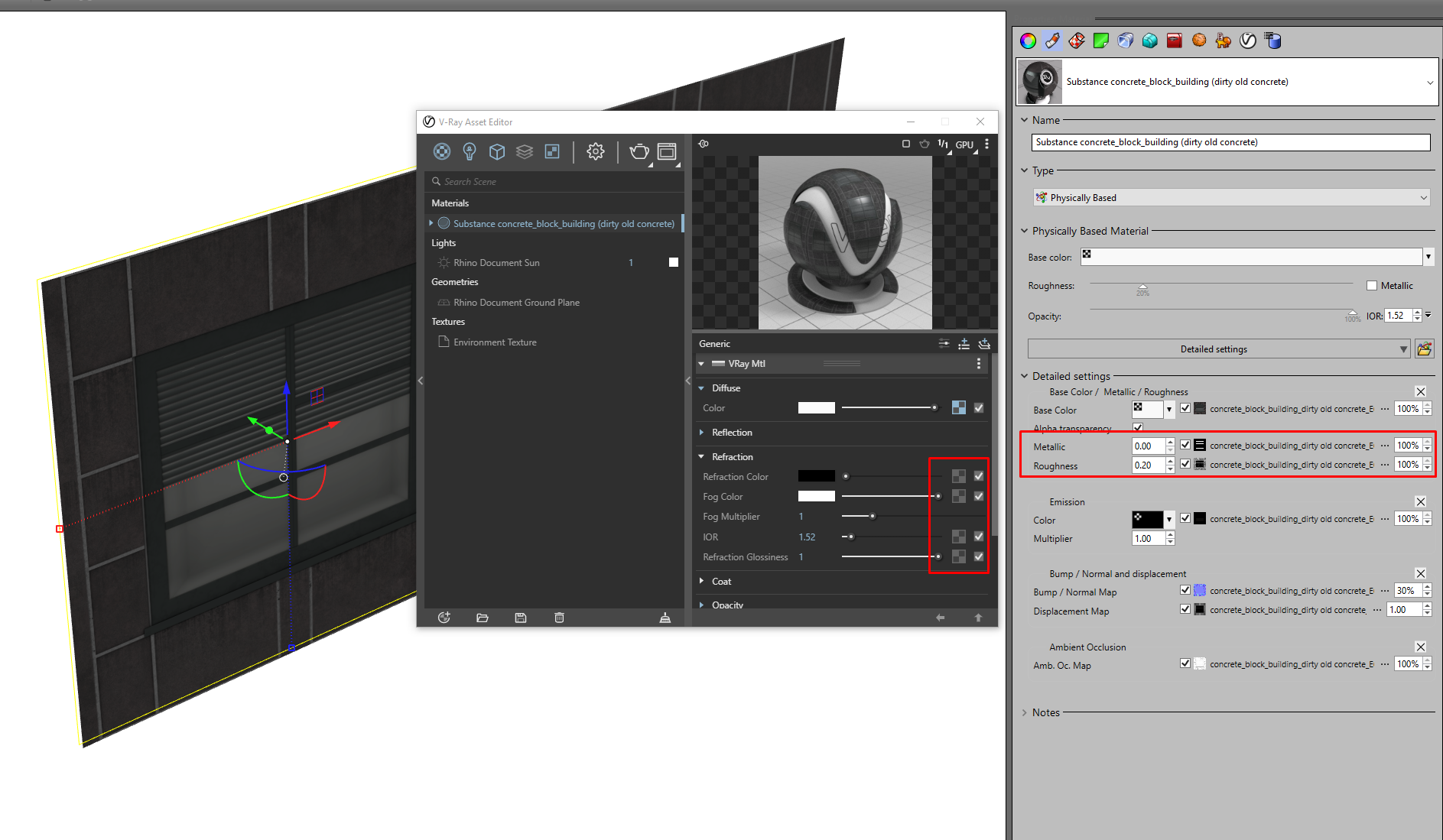Click the Add Layer icon in Generic header
Screen dimensions: 1443x840
pyautogui.click(x=984, y=344)
